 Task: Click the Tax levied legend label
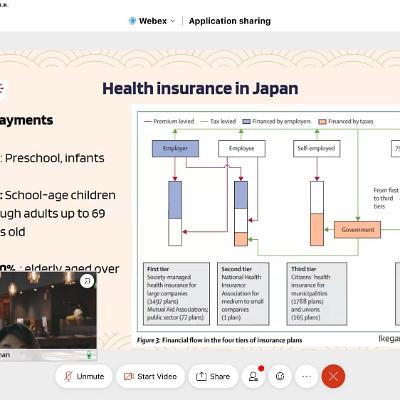tap(223, 121)
